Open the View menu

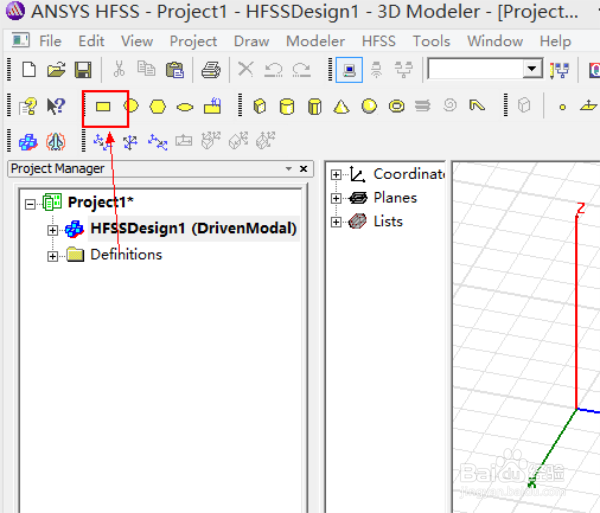[x=137, y=41]
